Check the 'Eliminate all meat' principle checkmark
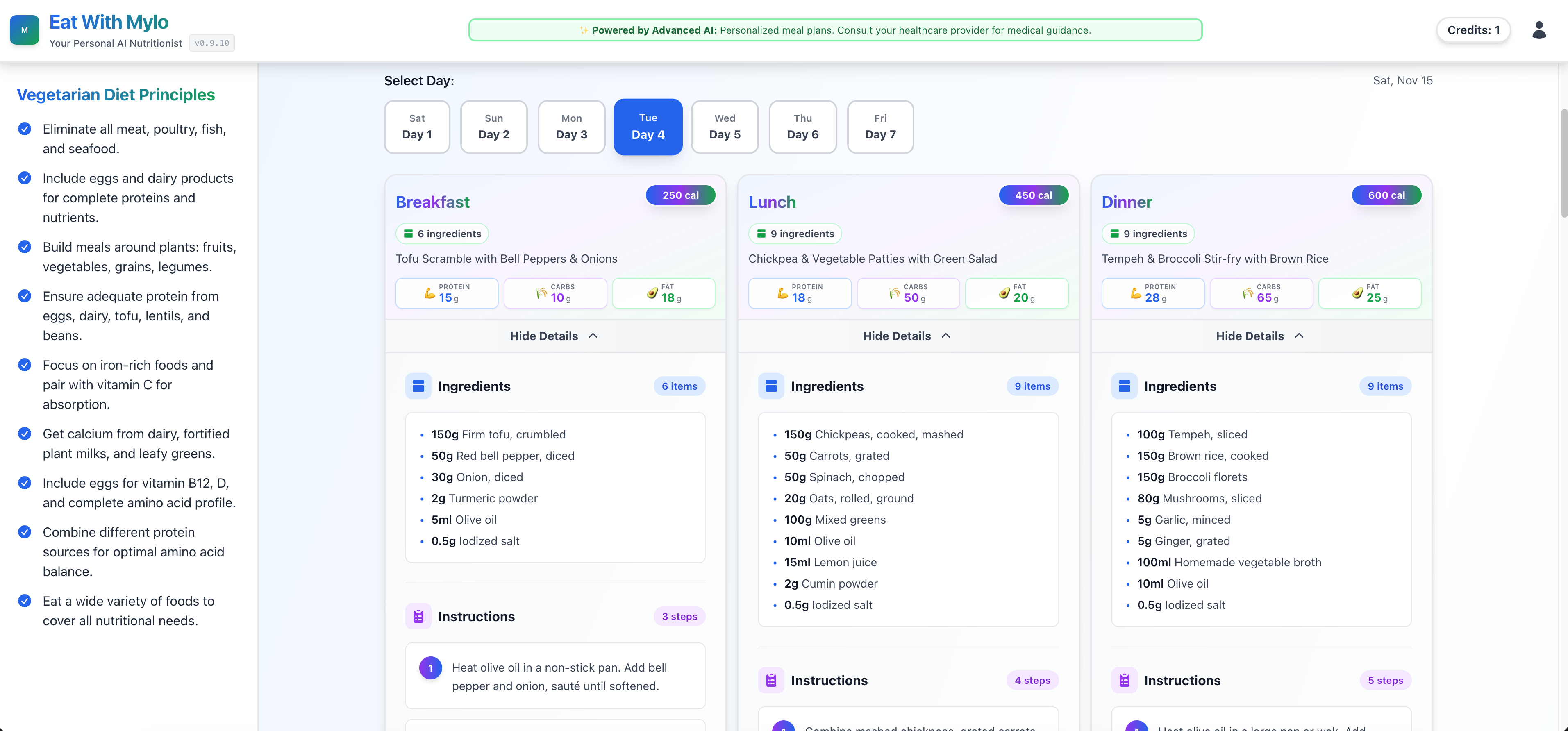 click(x=24, y=128)
